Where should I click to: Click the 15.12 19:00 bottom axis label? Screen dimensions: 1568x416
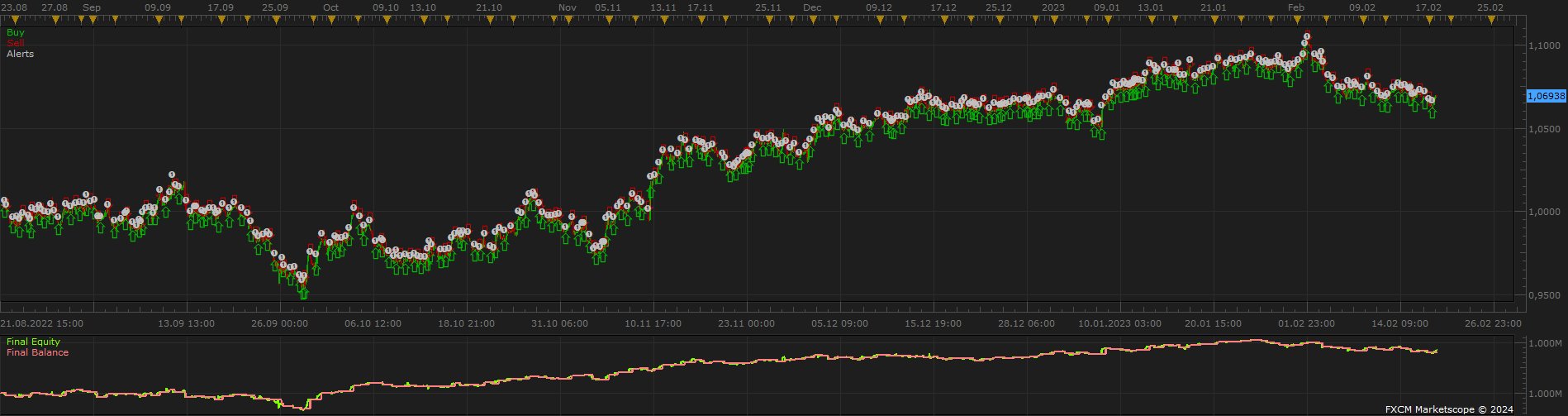coord(934,323)
